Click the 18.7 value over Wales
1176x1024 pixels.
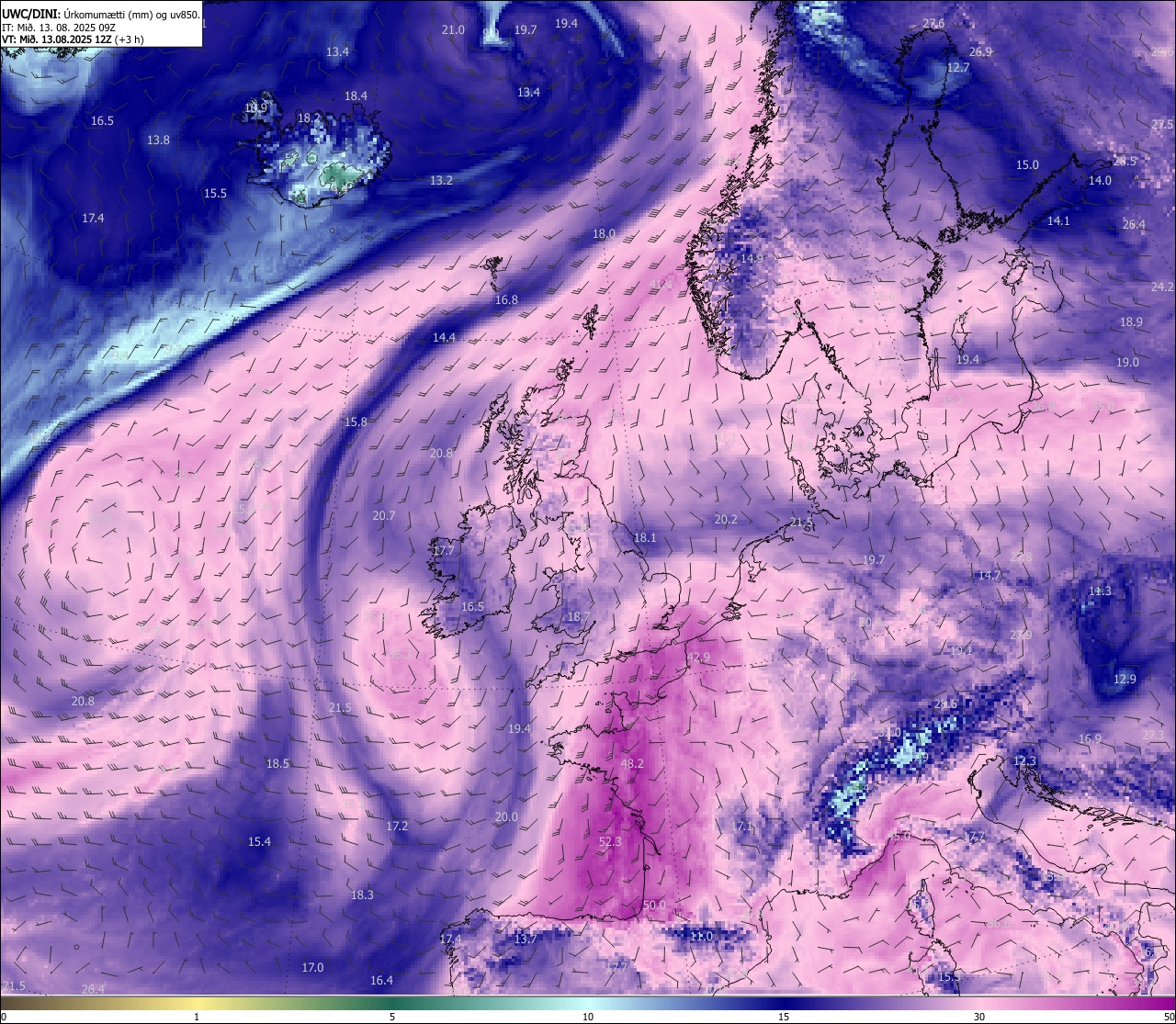coord(578,617)
